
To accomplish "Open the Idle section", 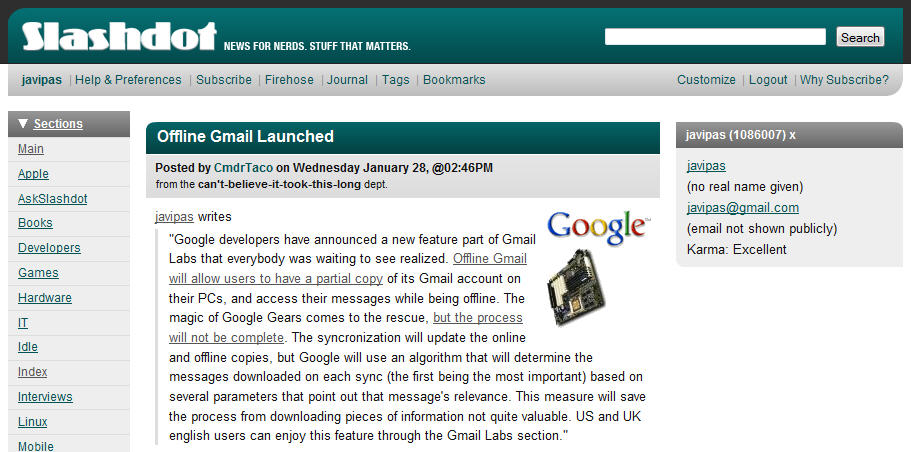I will 28,347.
